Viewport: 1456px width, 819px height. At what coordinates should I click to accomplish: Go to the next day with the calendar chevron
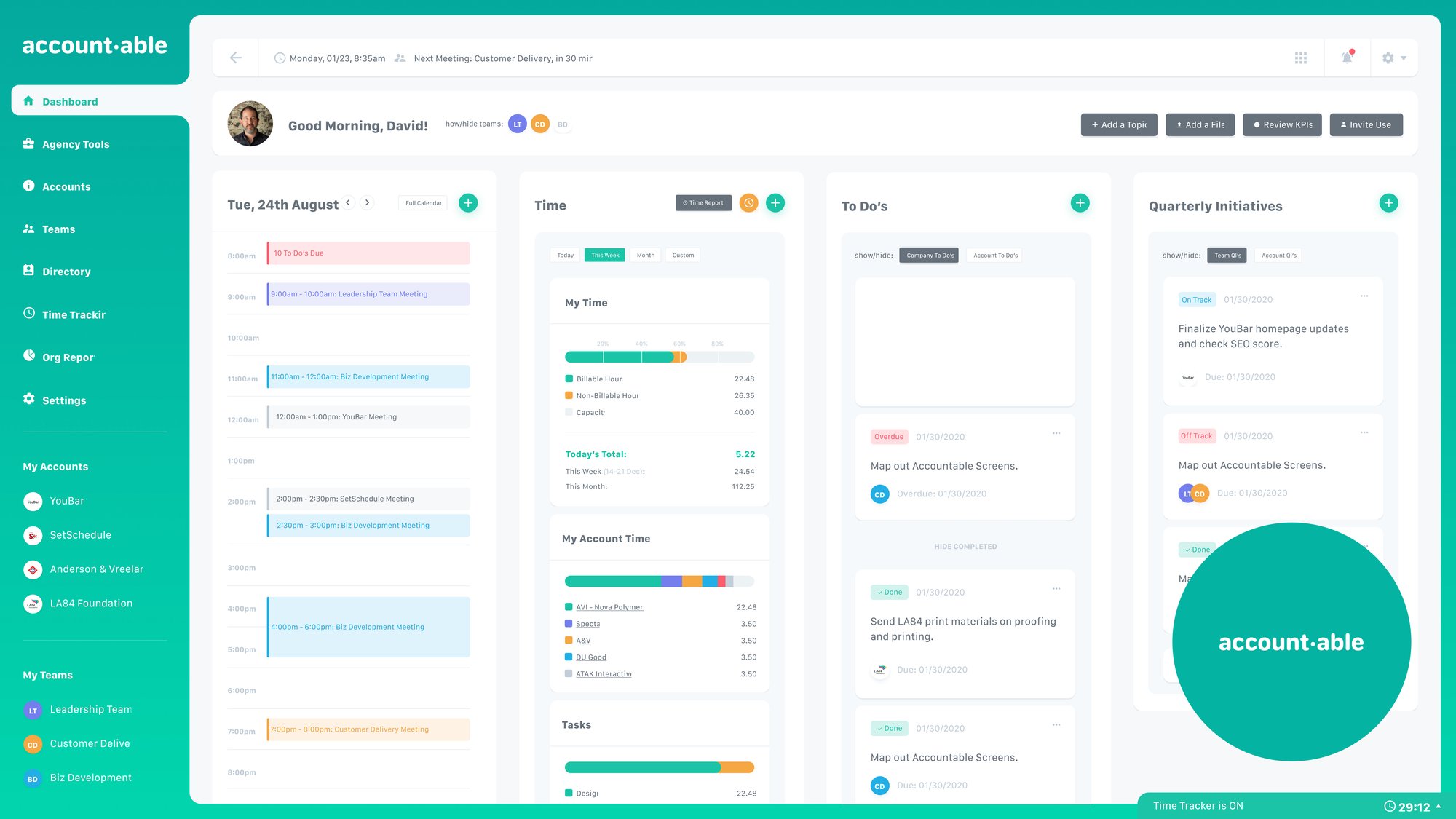[x=367, y=203]
